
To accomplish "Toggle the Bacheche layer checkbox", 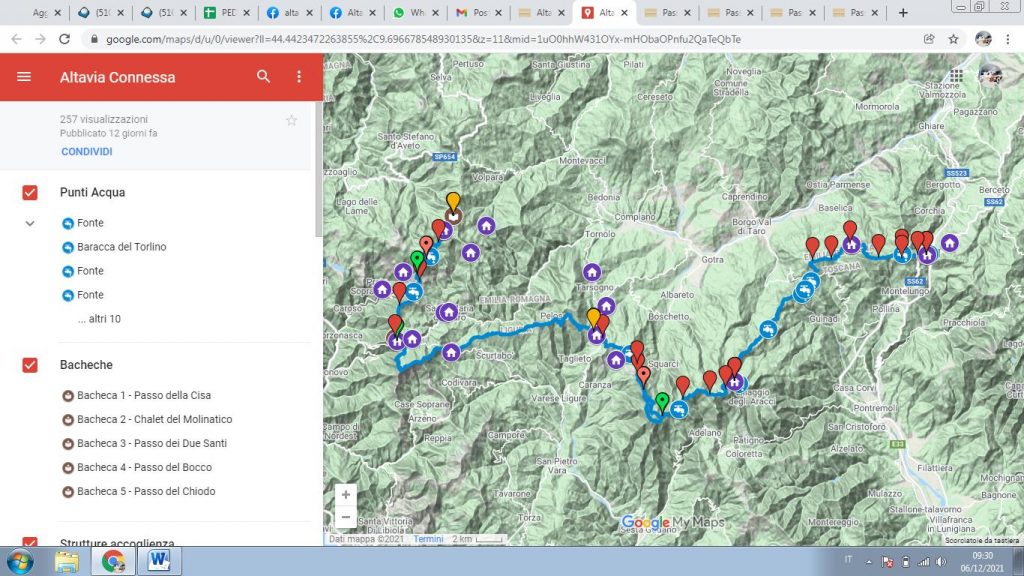I will tap(30, 365).
